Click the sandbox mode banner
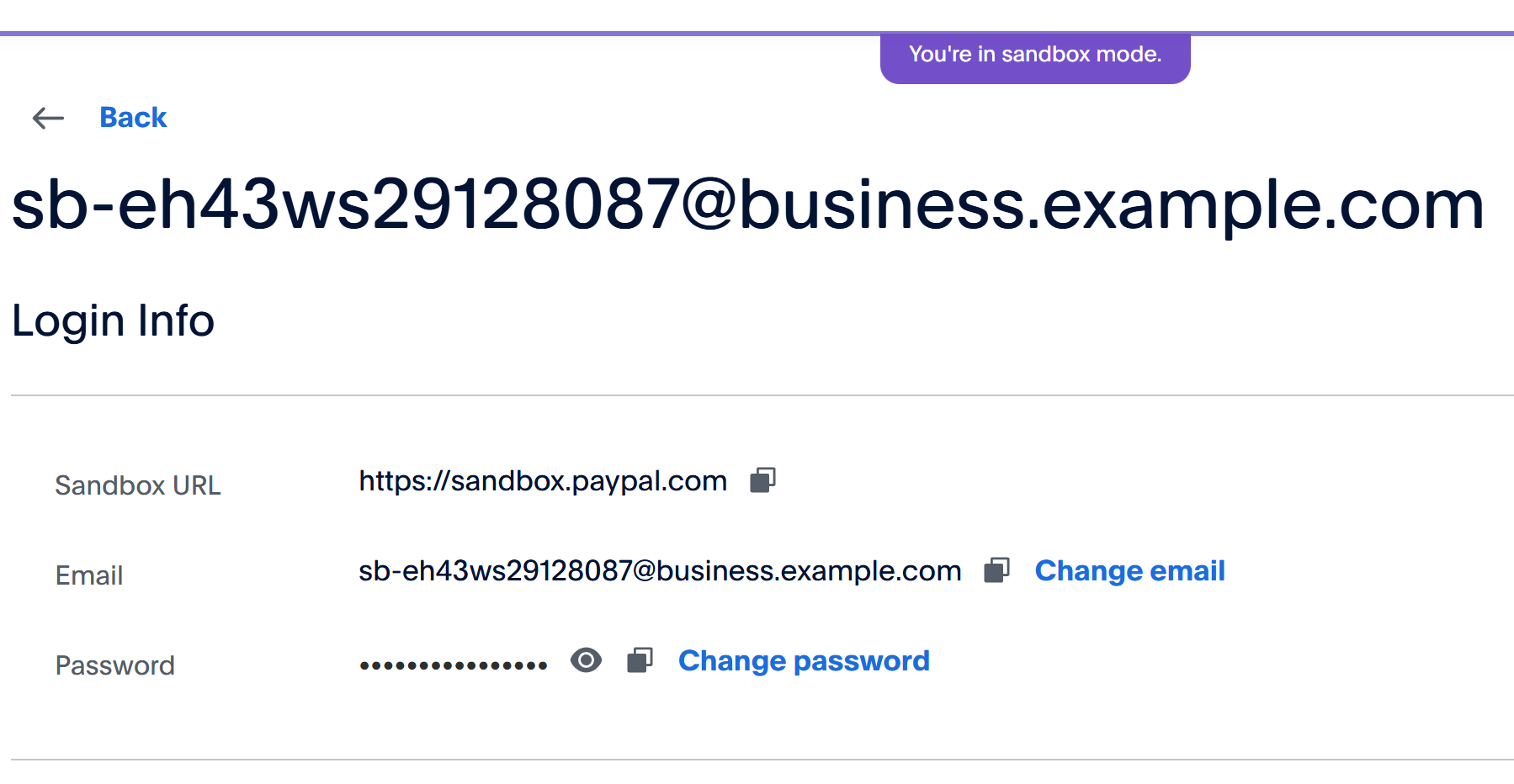1514x784 pixels. point(1034,56)
